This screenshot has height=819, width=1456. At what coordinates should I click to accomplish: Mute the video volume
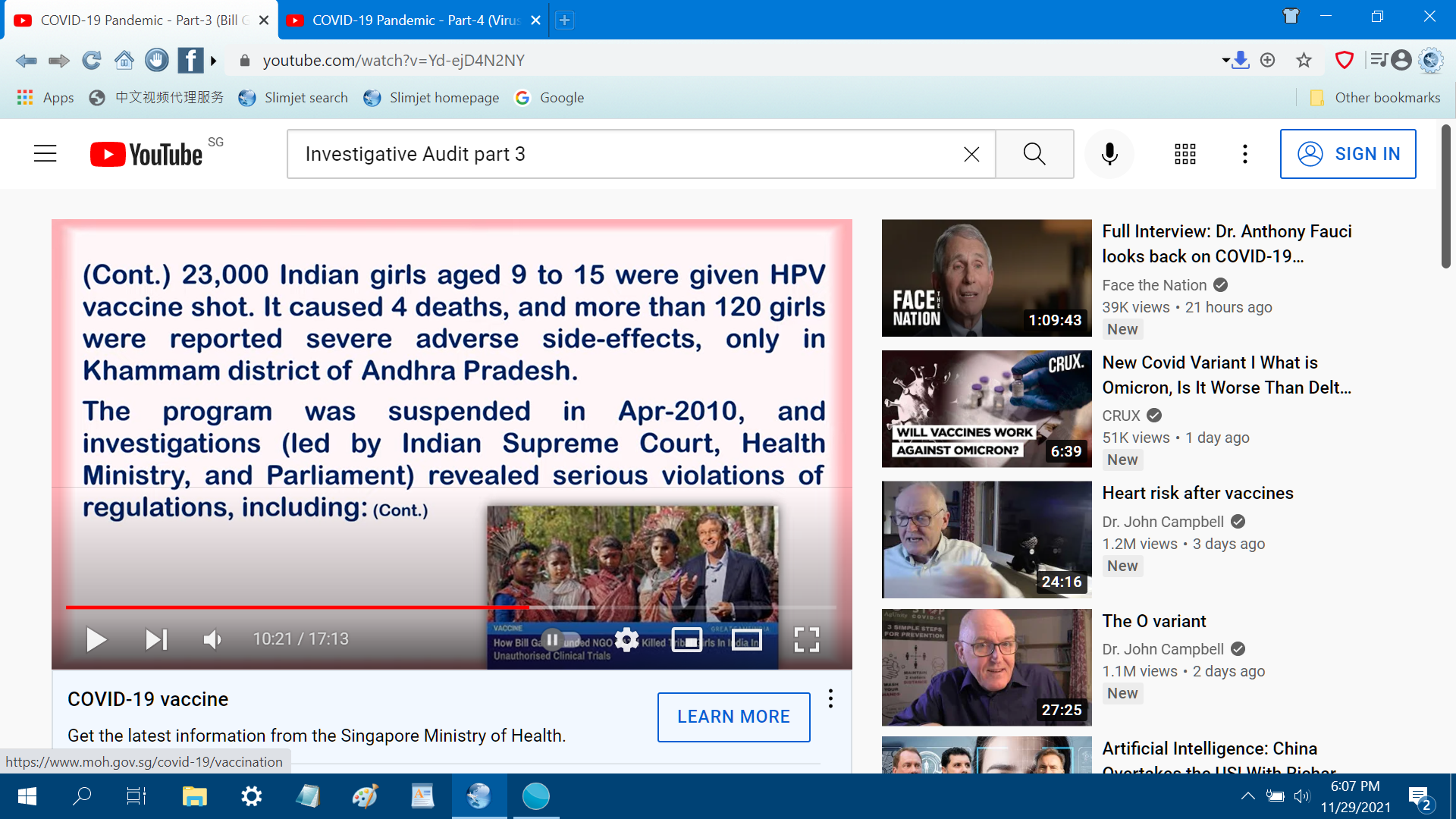coord(212,639)
